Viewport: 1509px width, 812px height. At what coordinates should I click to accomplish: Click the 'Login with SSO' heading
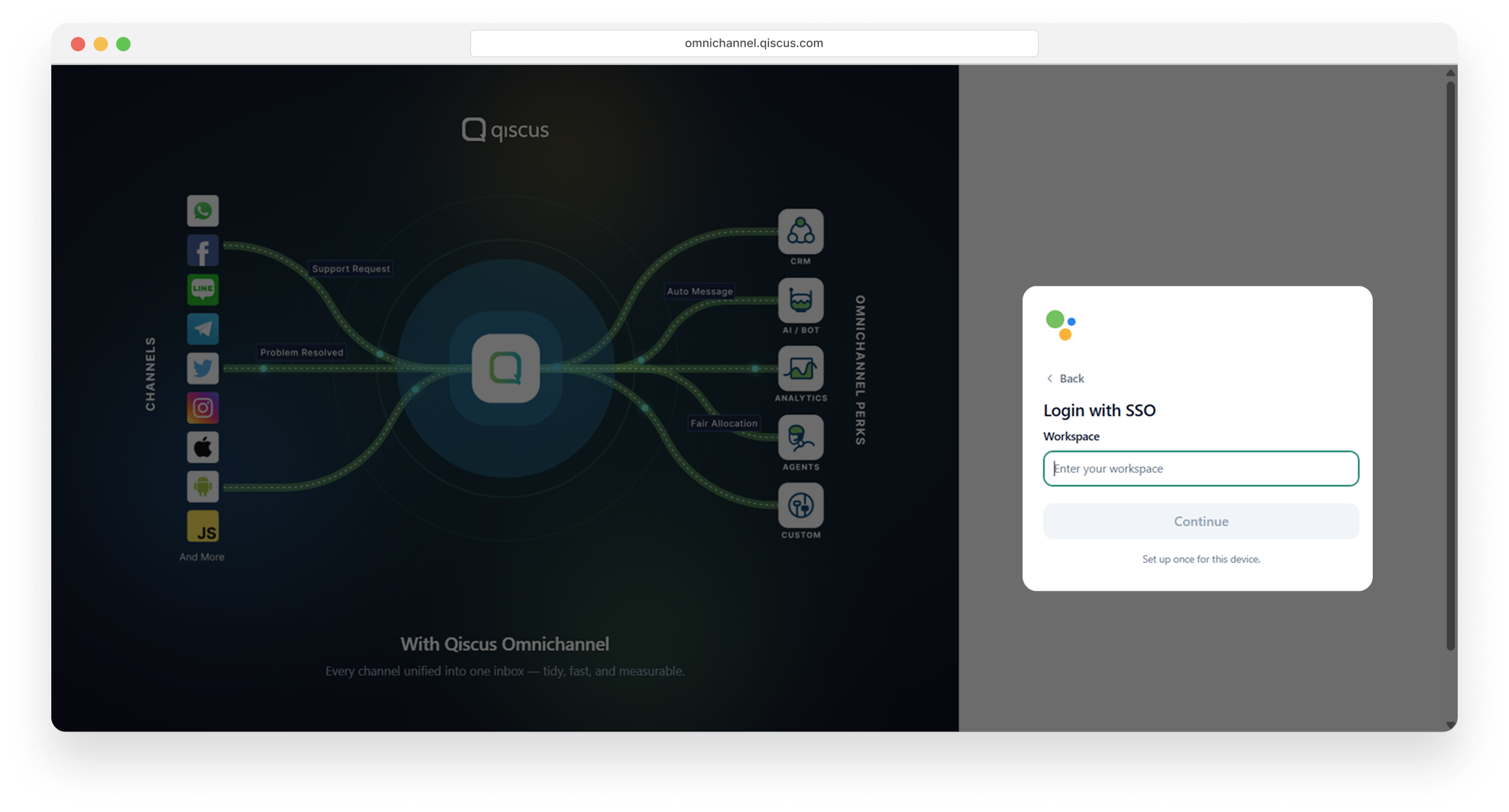(1100, 410)
